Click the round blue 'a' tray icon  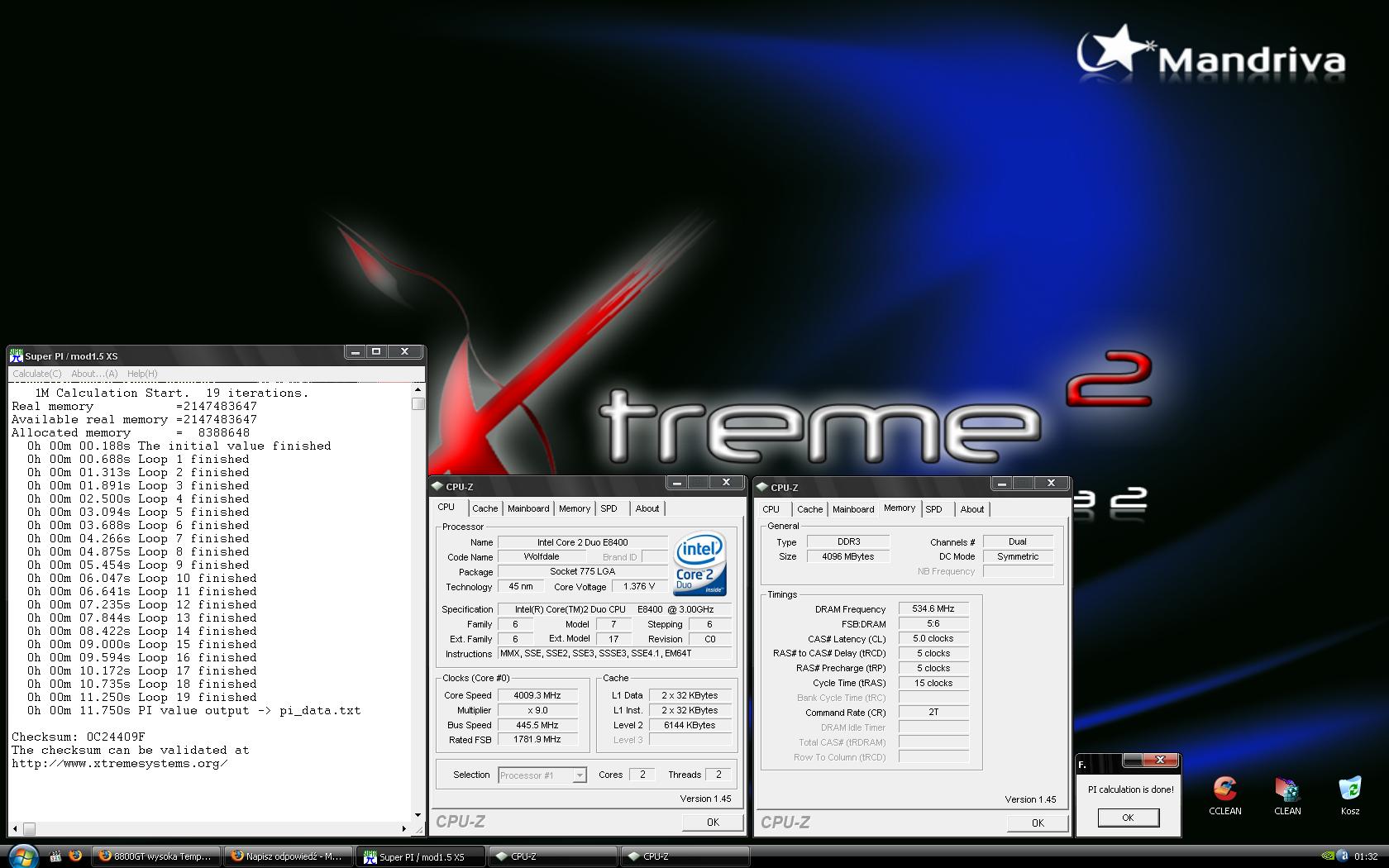(x=1344, y=856)
